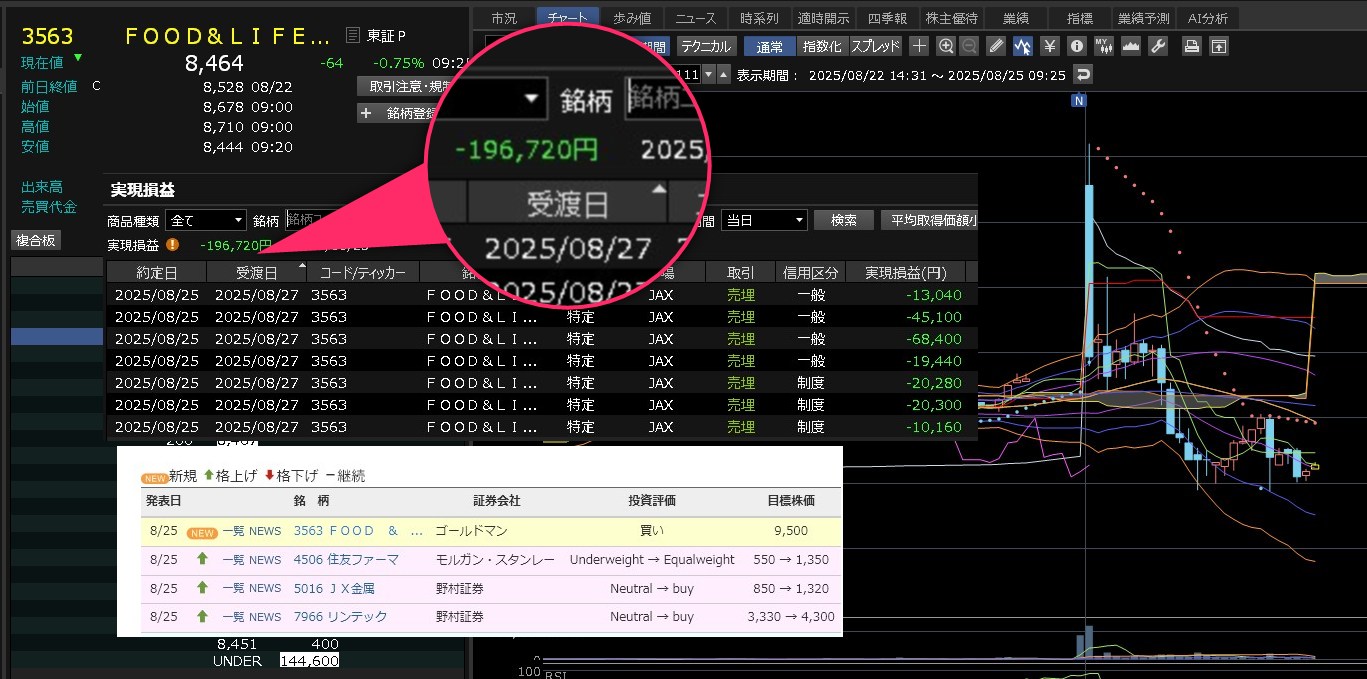
Task: Sort by the 実現損益(円) column header
Action: click(x=905, y=272)
